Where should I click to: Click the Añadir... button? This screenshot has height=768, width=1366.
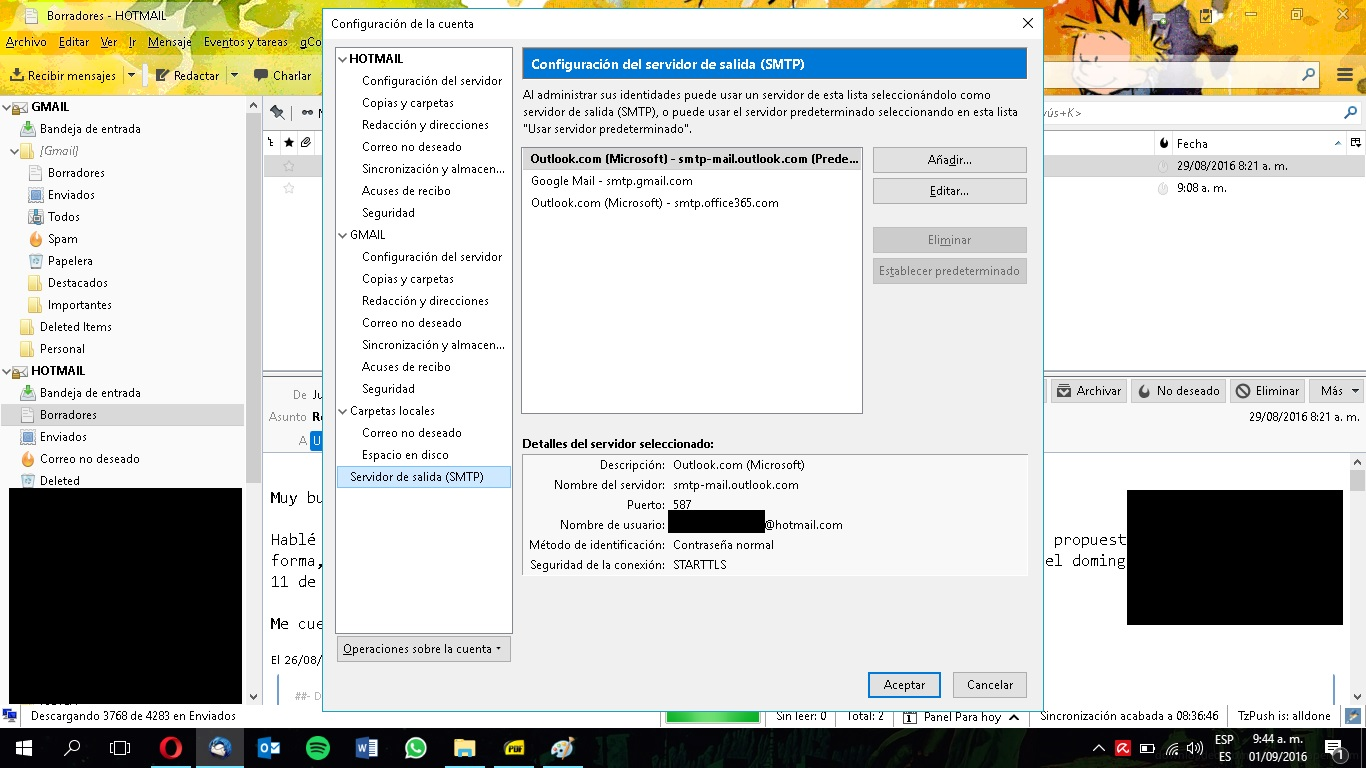pos(949,160)
